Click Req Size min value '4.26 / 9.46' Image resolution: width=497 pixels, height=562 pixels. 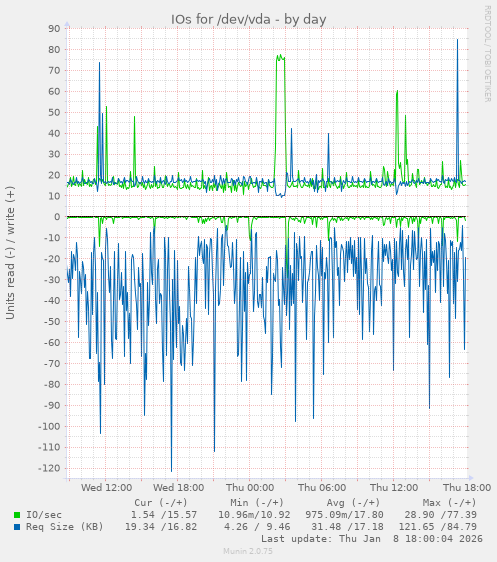click(257, 527)
